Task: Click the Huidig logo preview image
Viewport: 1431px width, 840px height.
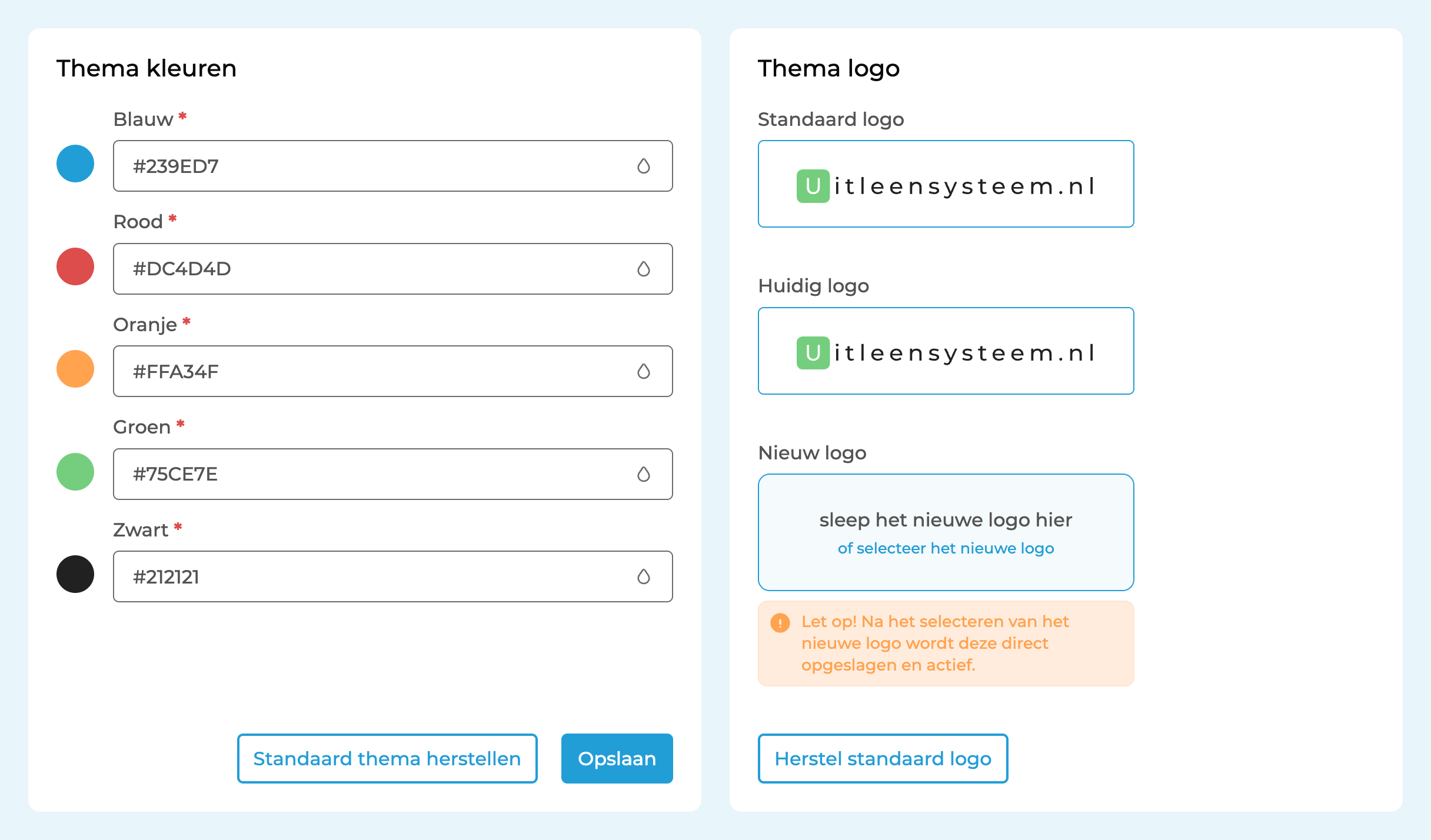Action: tap(946, 351)
